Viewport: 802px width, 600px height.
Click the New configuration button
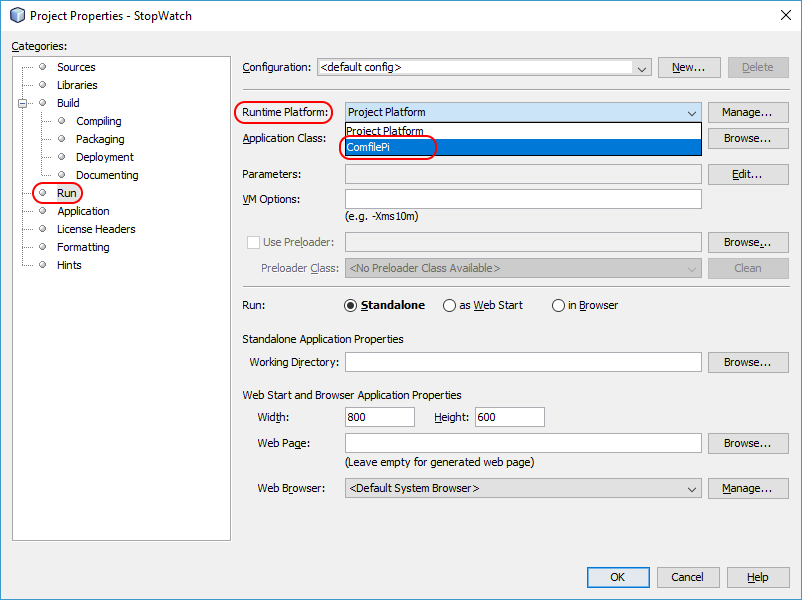click(688, 67)
